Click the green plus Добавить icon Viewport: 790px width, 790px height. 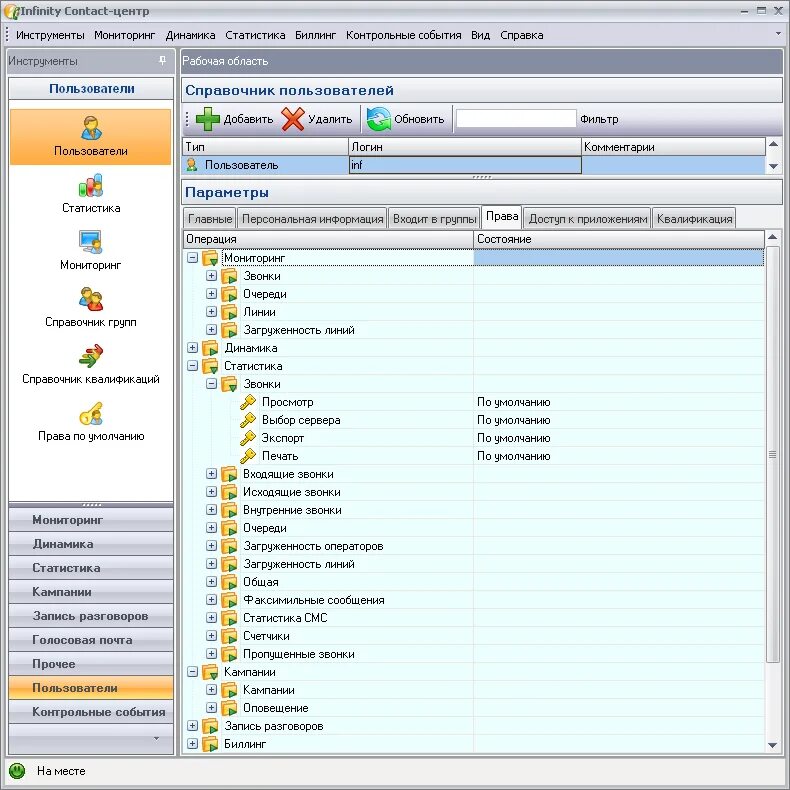pyautogui.click(x=208, y=119)
